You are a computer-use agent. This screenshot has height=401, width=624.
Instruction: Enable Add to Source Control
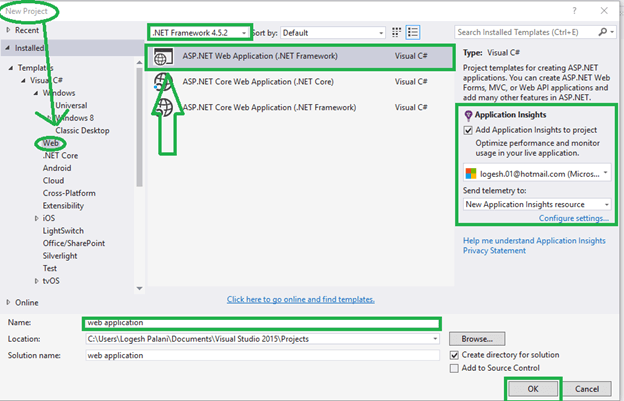click(x=454, y=368)
